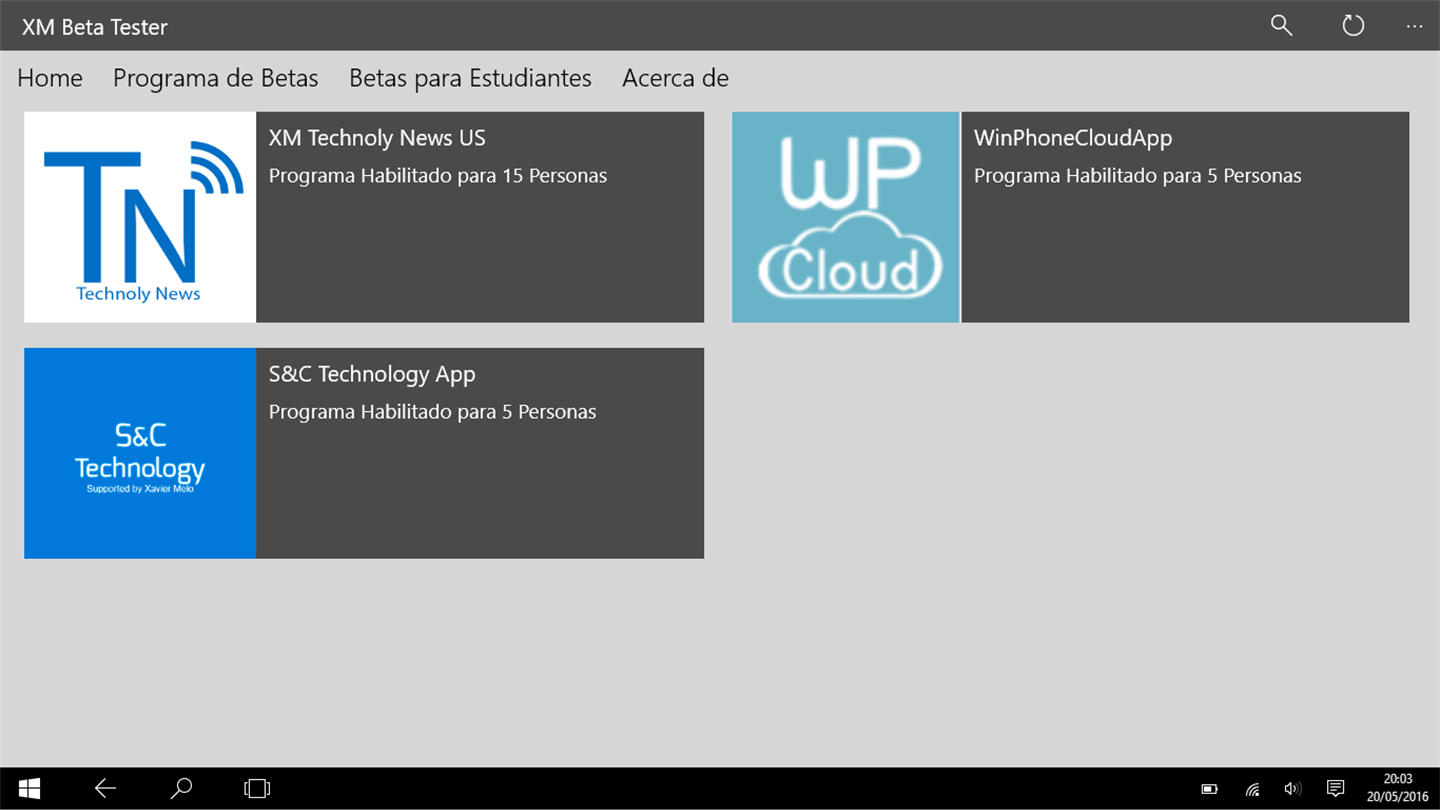Click the WP Cloud logo thumbnail
The width and height of the screenshot is (1440, 810).
(846, 217)
